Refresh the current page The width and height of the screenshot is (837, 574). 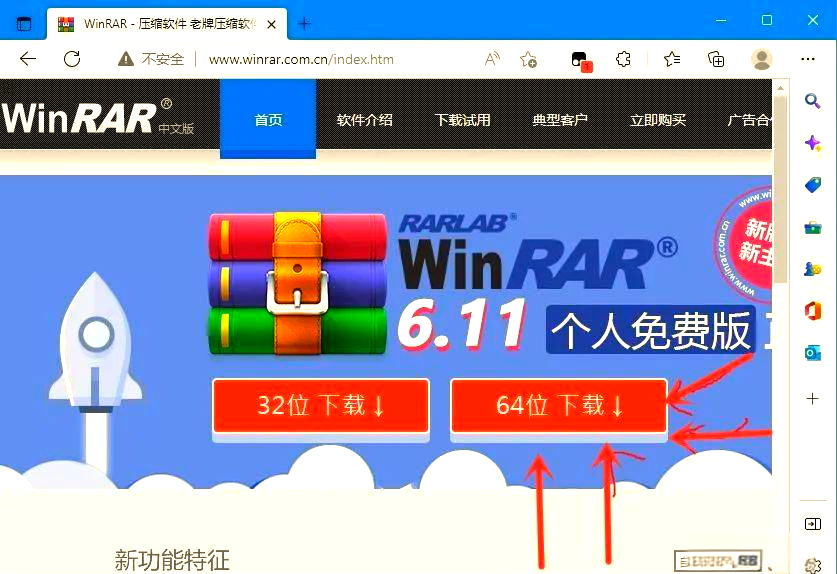[72, 59]
